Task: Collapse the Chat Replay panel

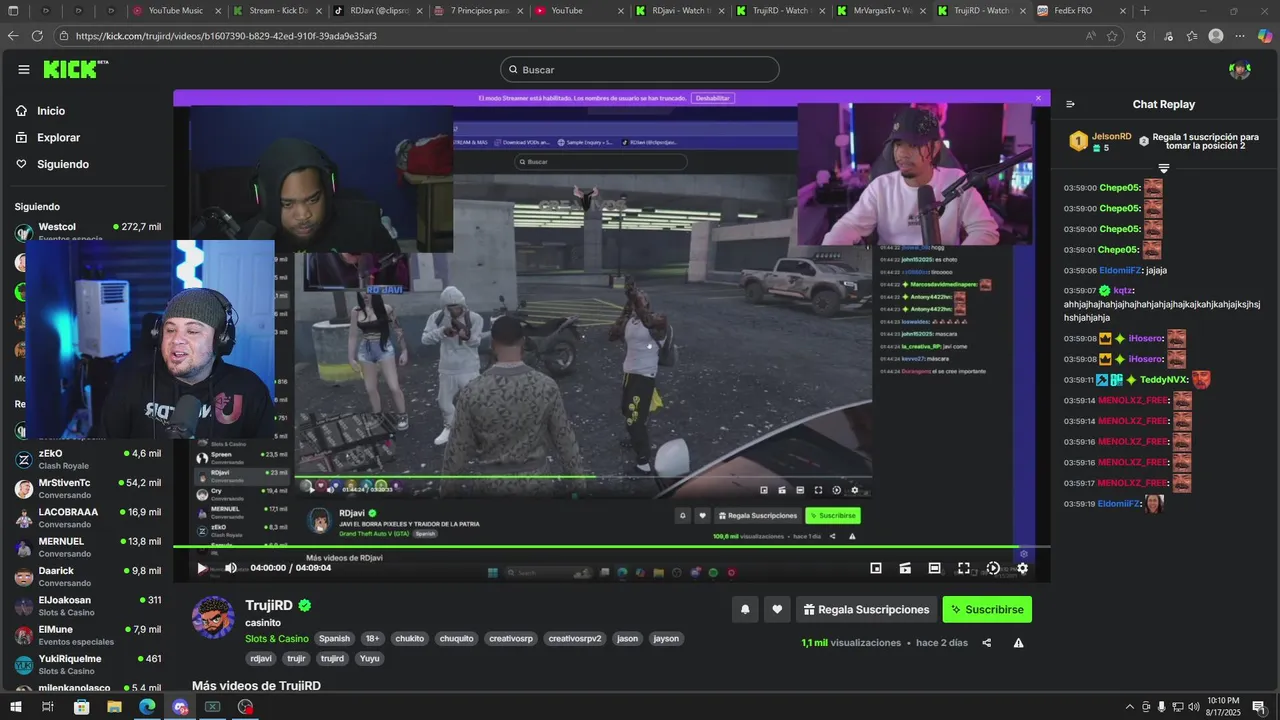Action: (1070, 104)
